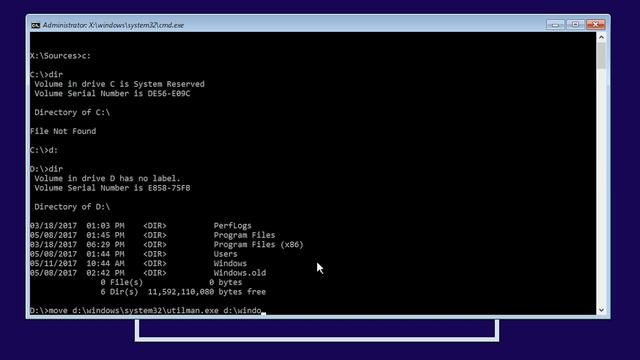Click the 'C:\>dir' command line
The width and height of the screenshot is (640, 360).
(47, 75)
